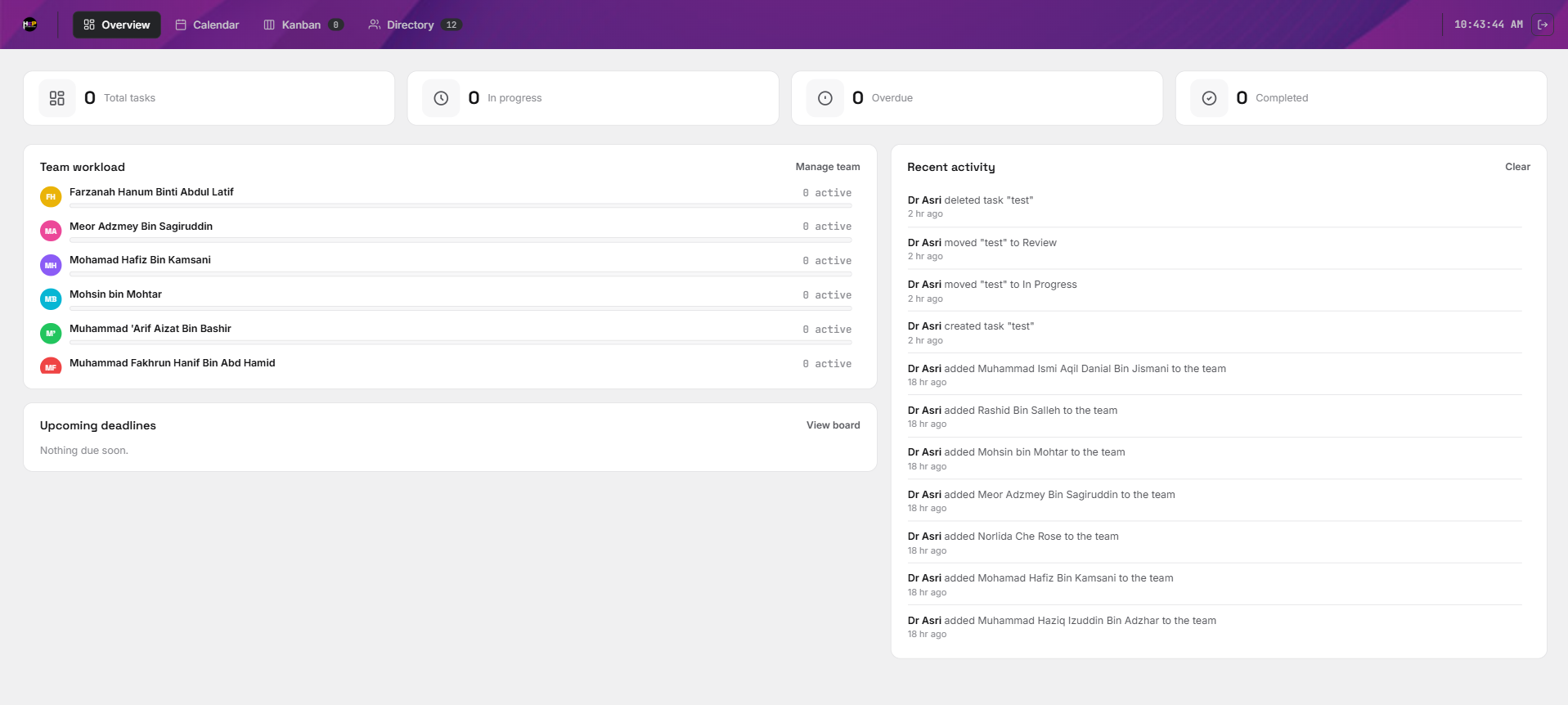Click the red MF avatar for Muhammad Fakhrun
The image size is (1568, 705).
51,366
